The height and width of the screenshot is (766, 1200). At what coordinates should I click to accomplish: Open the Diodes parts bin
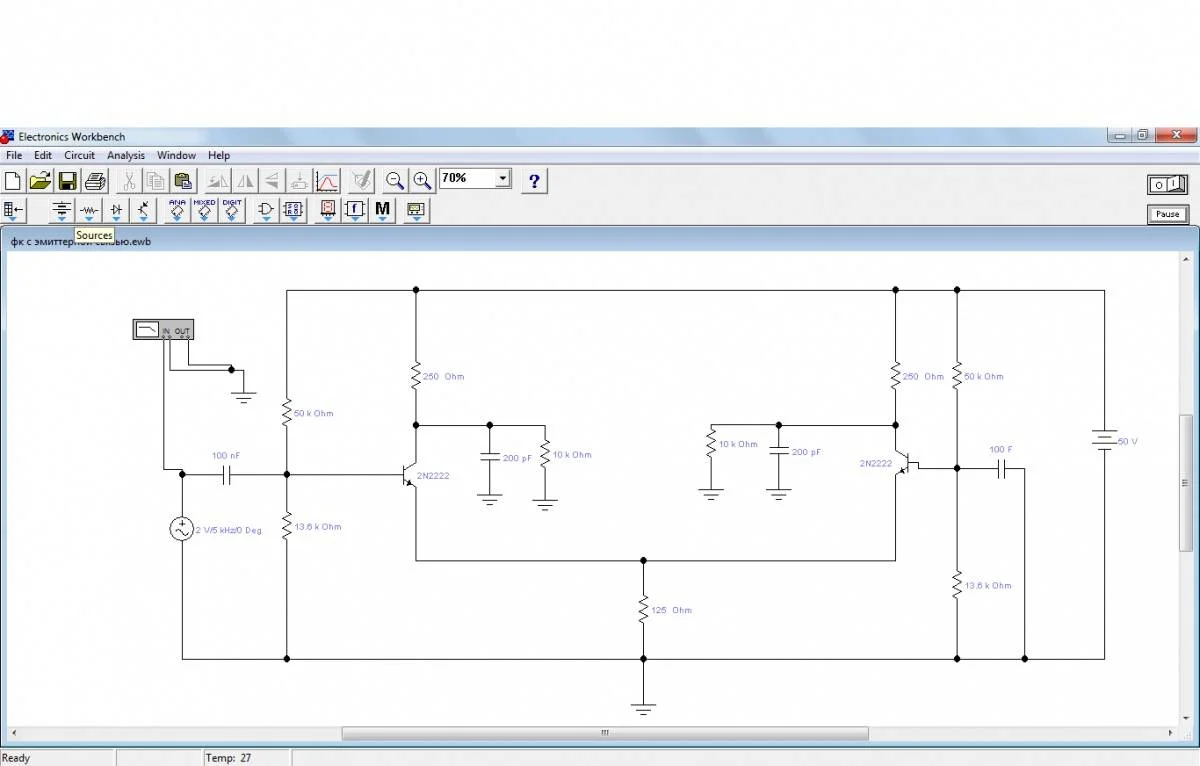[117, 210]
